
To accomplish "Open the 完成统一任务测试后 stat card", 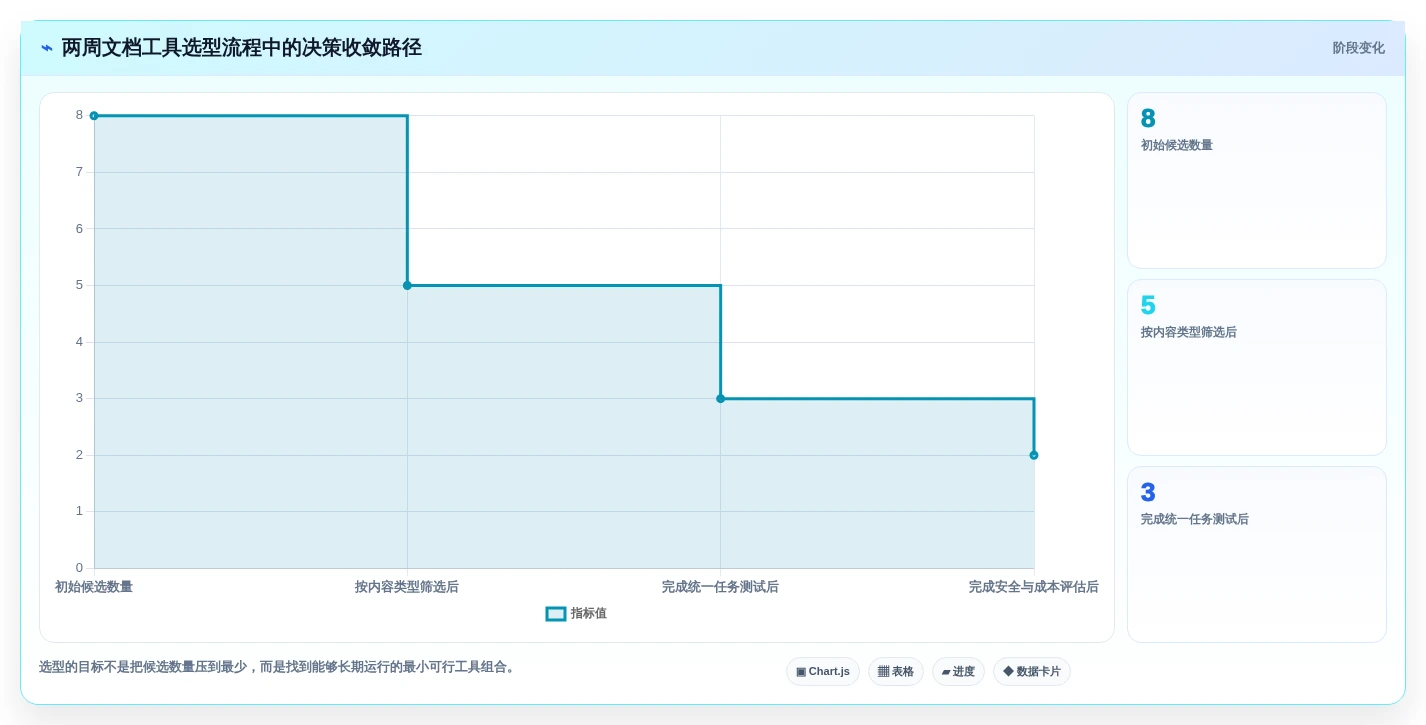I will click(1256, 555).
